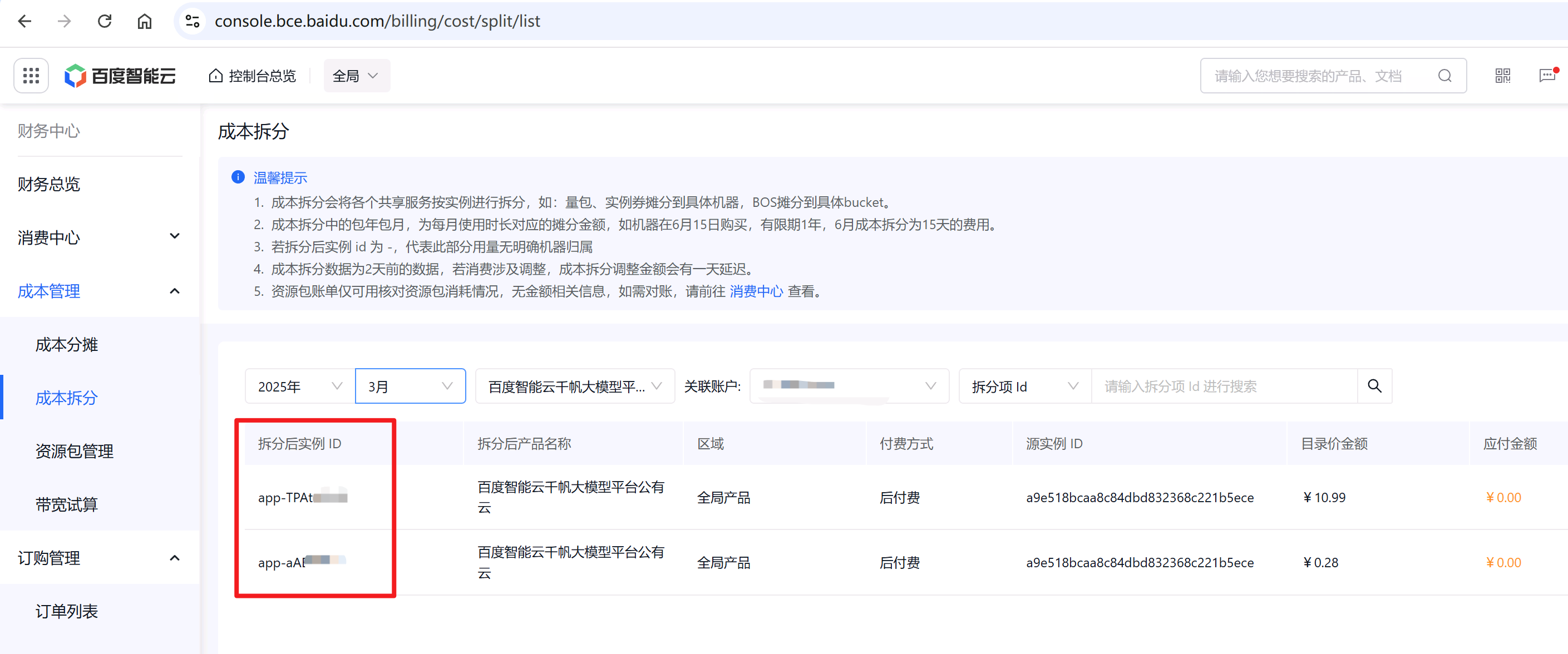This screenshot has width=1568, height=654.
Task: Click the 成本拆分 page title
Action: (x=253, y=131)
